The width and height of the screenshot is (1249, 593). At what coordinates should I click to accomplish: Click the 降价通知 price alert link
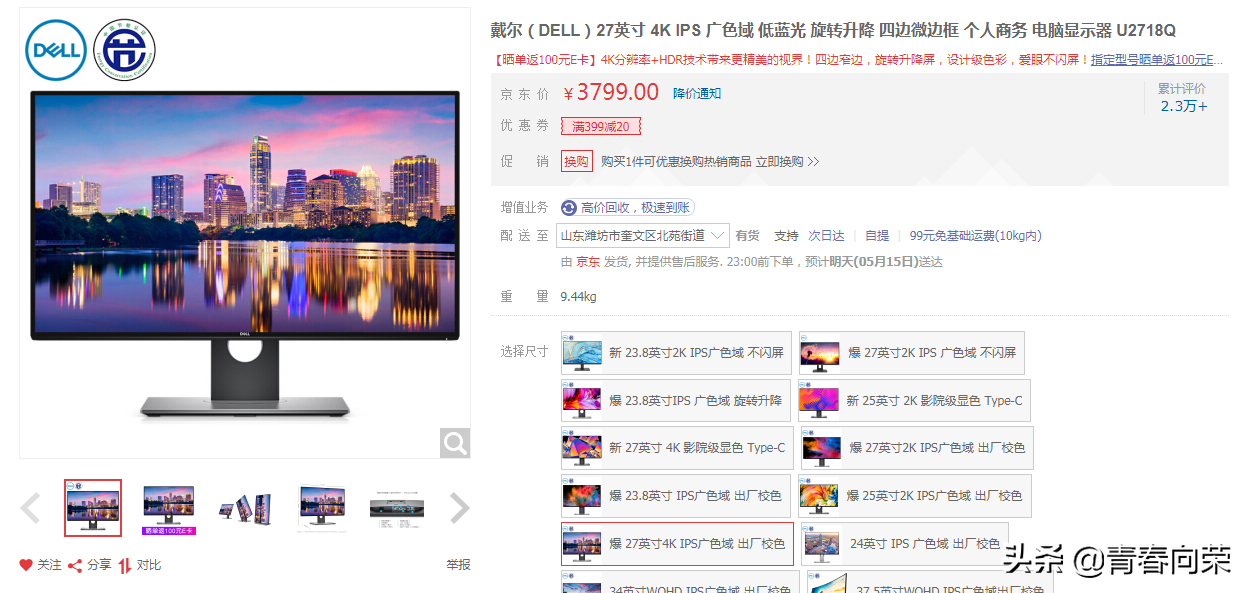pyautogui.click(x=697, y=93)
